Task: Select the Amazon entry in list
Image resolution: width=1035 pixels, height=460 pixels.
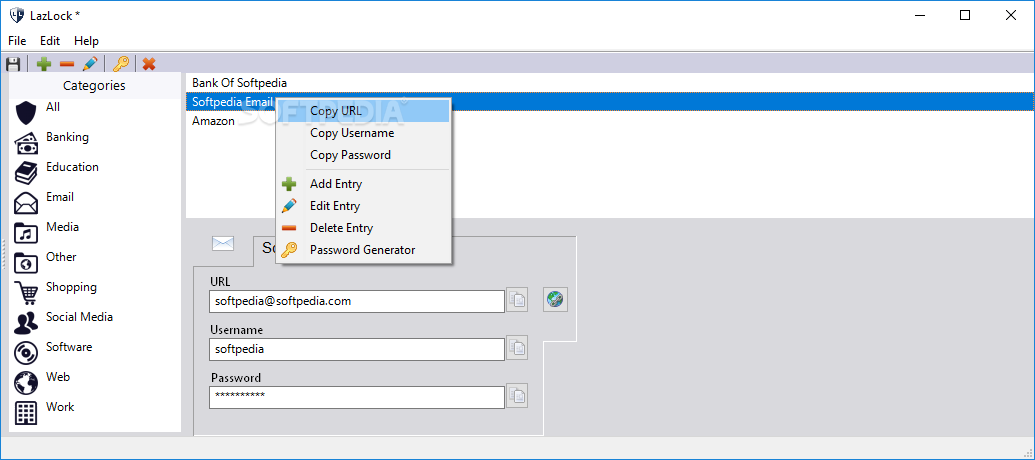Action: pos(610,121)
